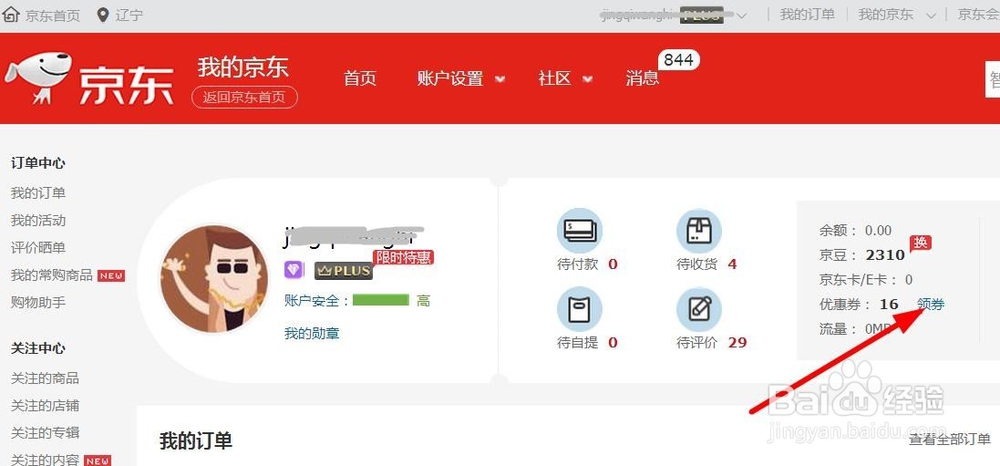Click the 待收货 count 4
Viewport: 1000px width, 466px height.
[x=732, y=265]
